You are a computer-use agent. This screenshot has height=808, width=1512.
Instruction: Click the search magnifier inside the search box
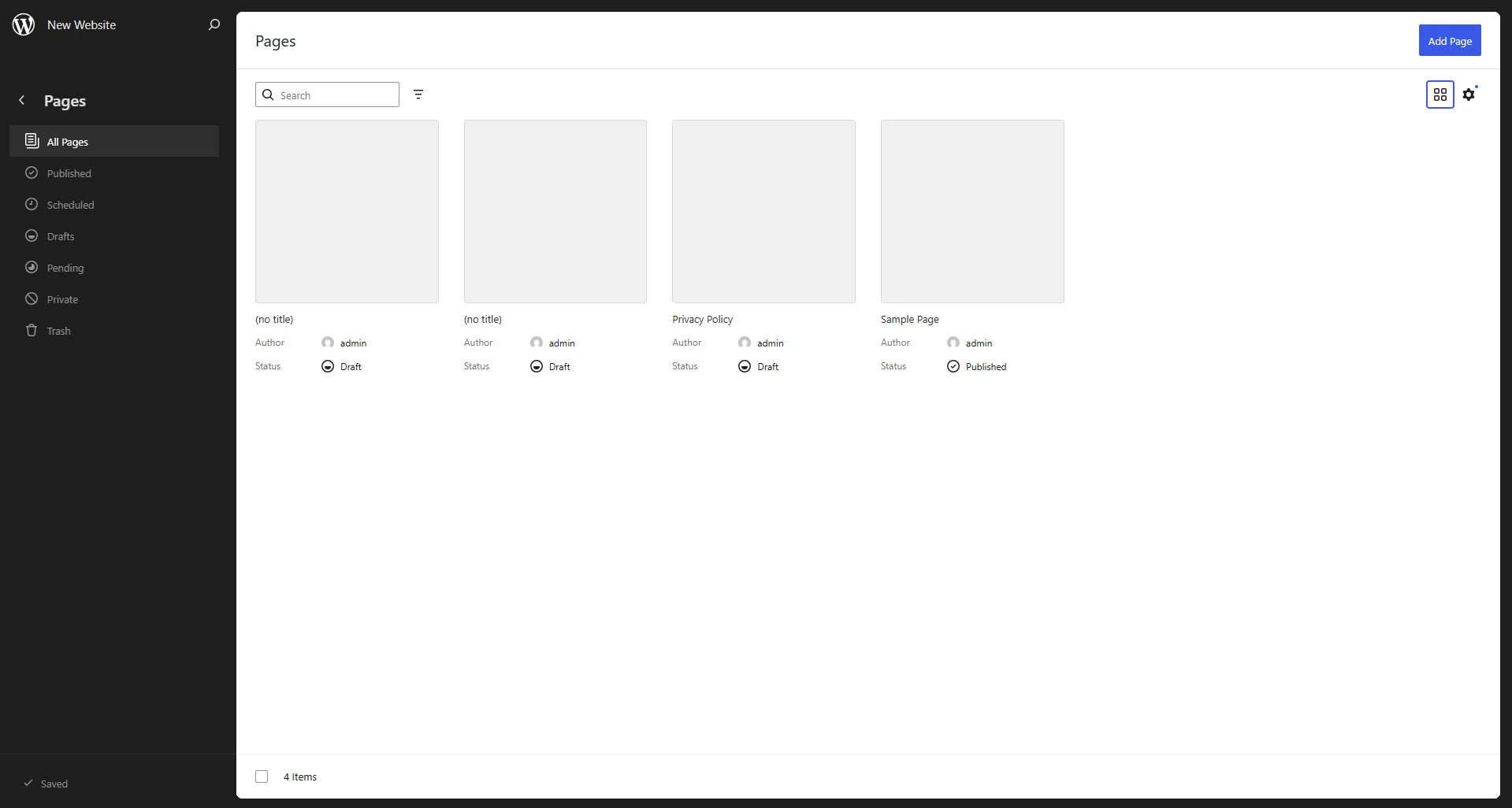268,95
